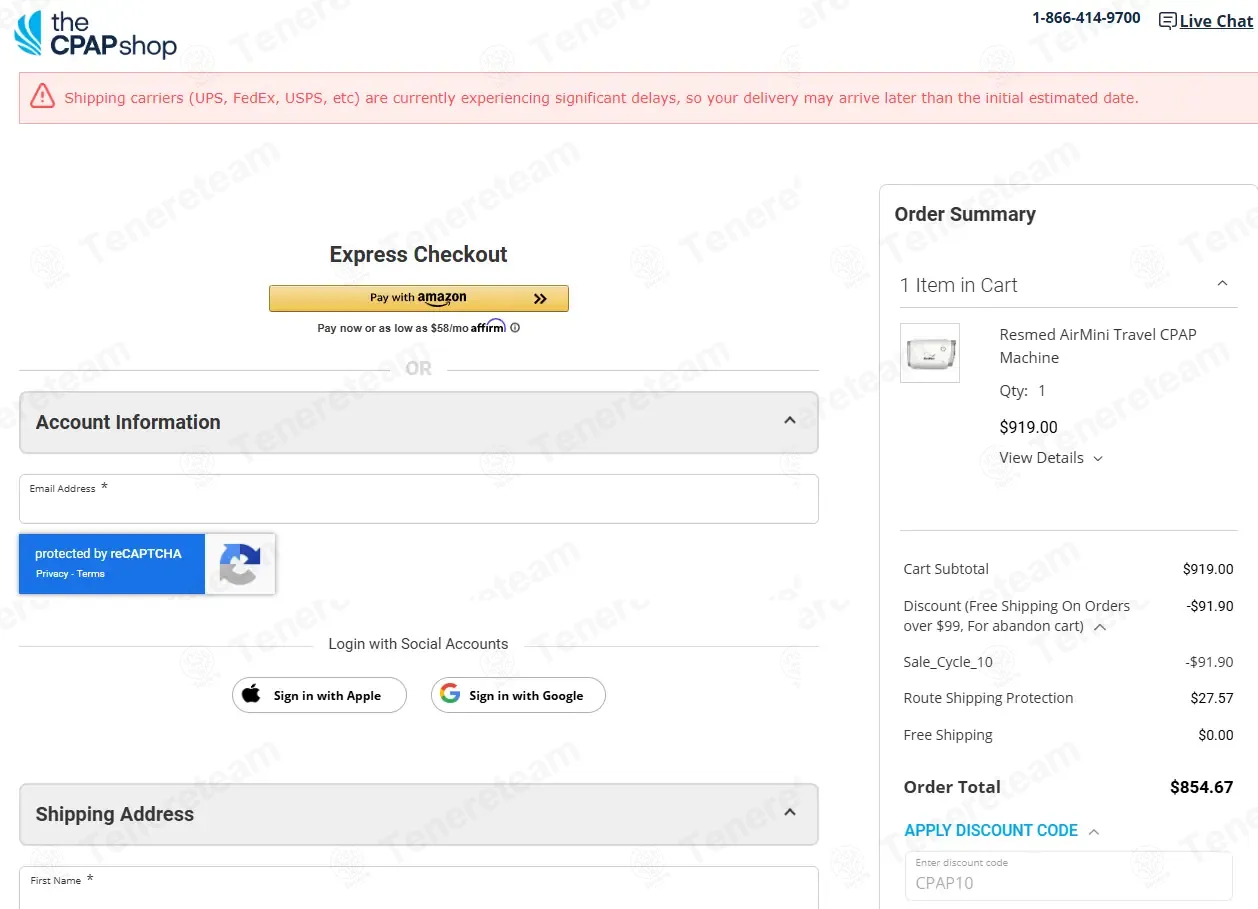Viewport: 1258px width, 909px height.
Task: Open reCAPTCHA Terms link
Action: [x=91, y=574]
